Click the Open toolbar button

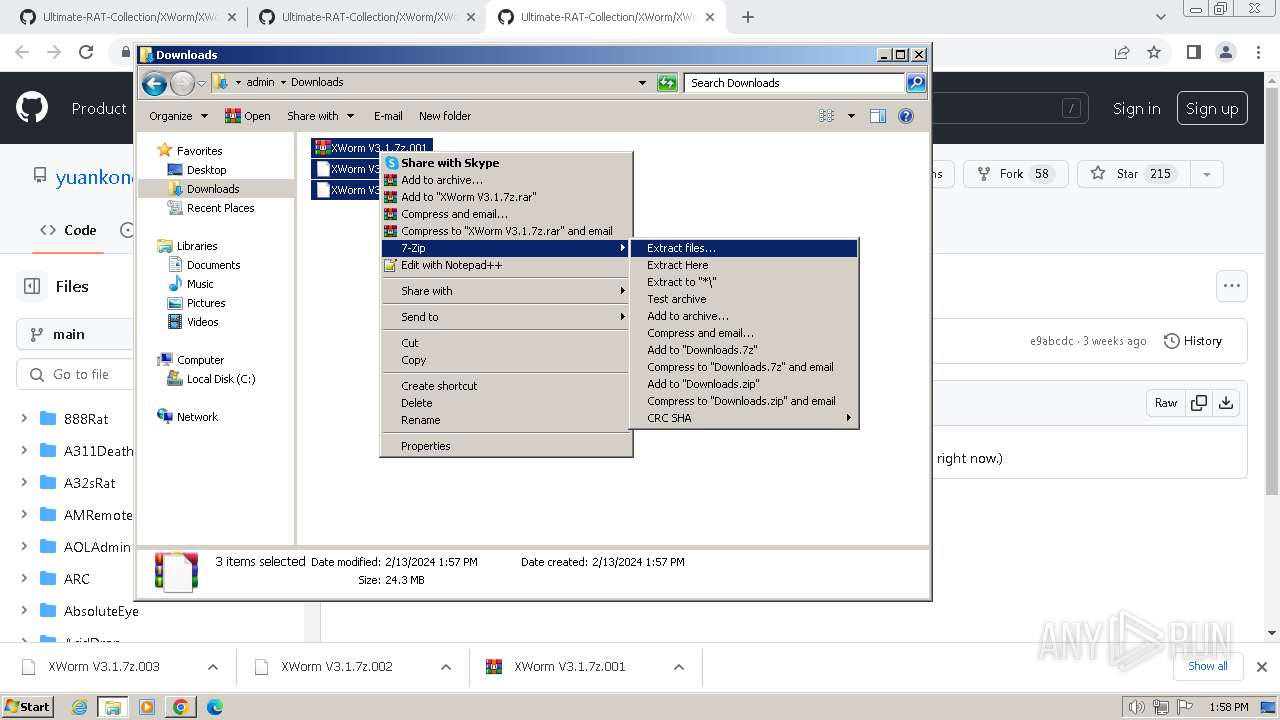pos(248,116)
